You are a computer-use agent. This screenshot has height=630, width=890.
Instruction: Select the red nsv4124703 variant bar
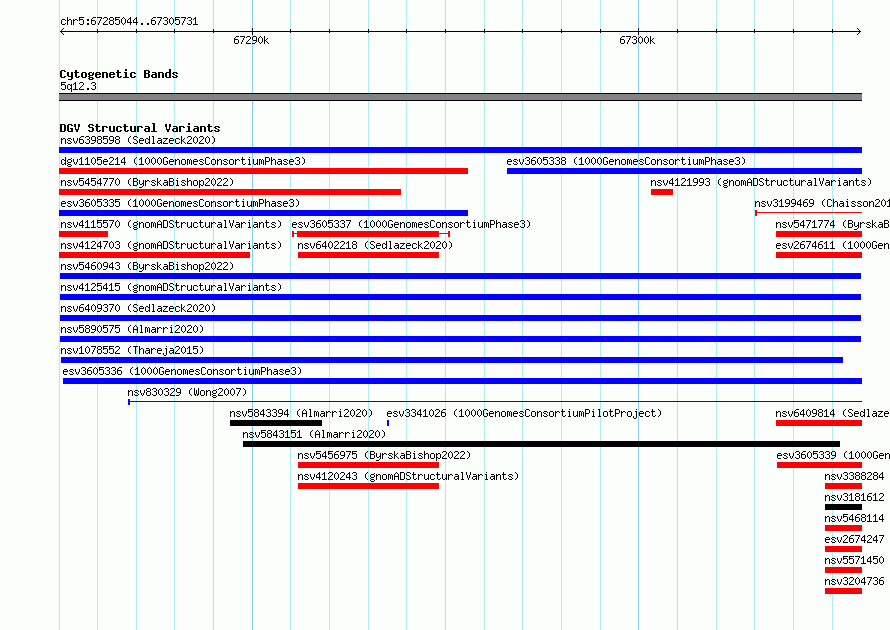click(154, 255)
